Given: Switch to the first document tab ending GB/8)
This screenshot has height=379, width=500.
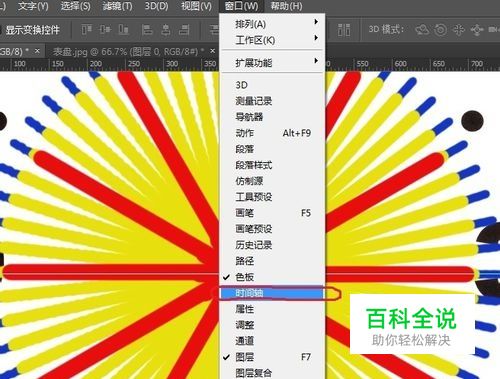Looking at the screenshot, I should 14,52.
